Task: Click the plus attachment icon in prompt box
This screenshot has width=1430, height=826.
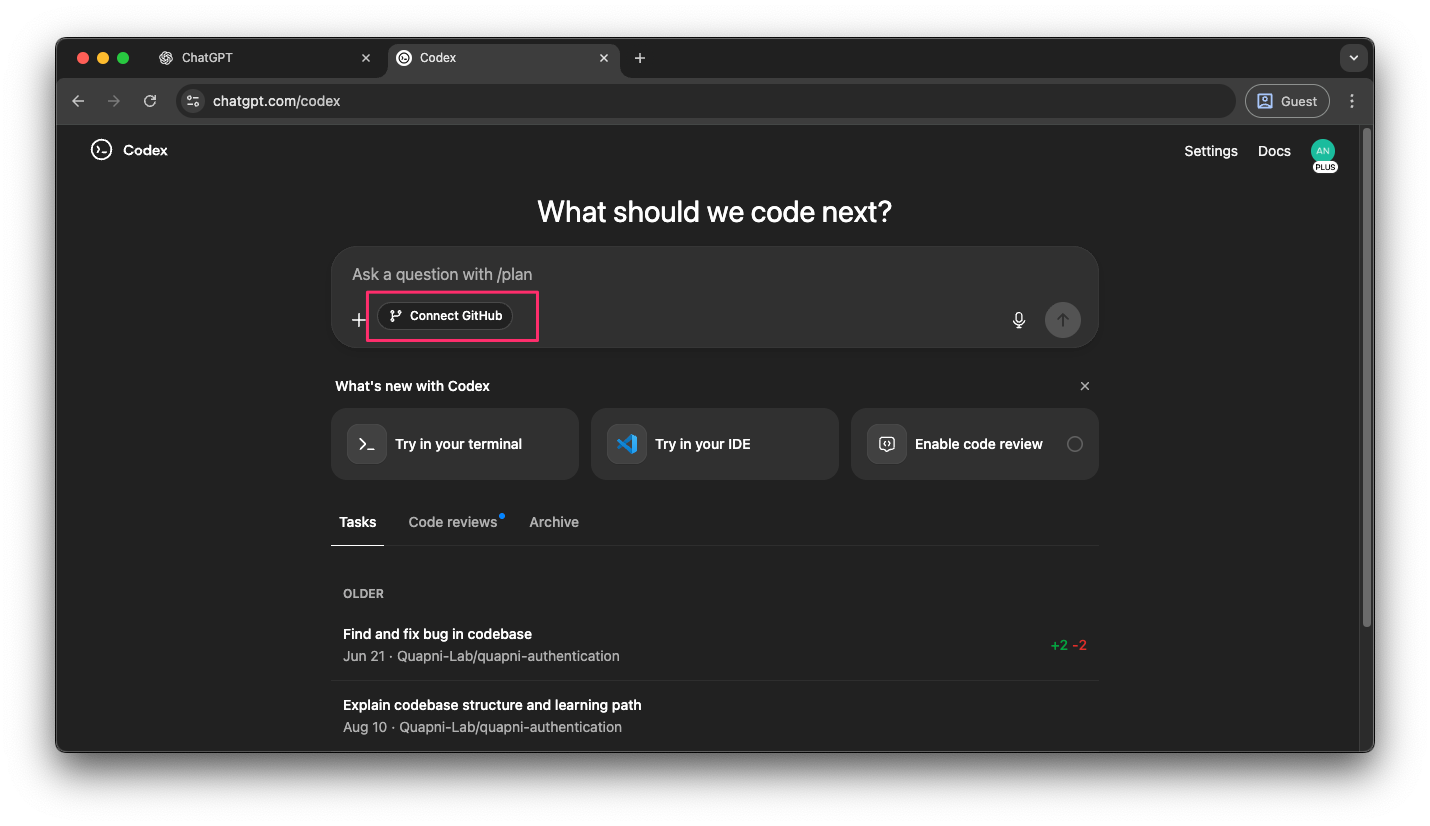Action: pos(359,320)
